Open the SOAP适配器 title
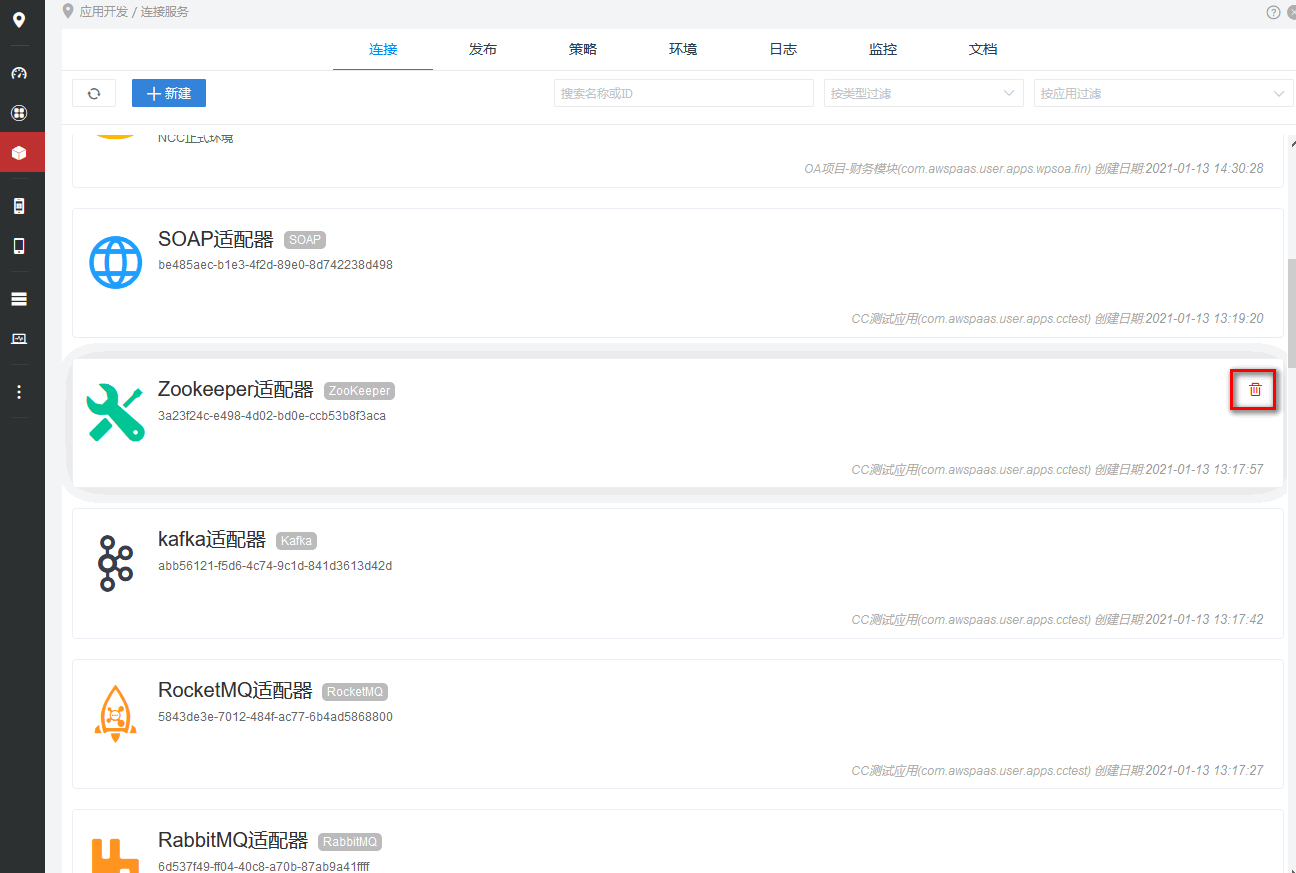This screenshot has width=1296, height=873. point(216,240)
